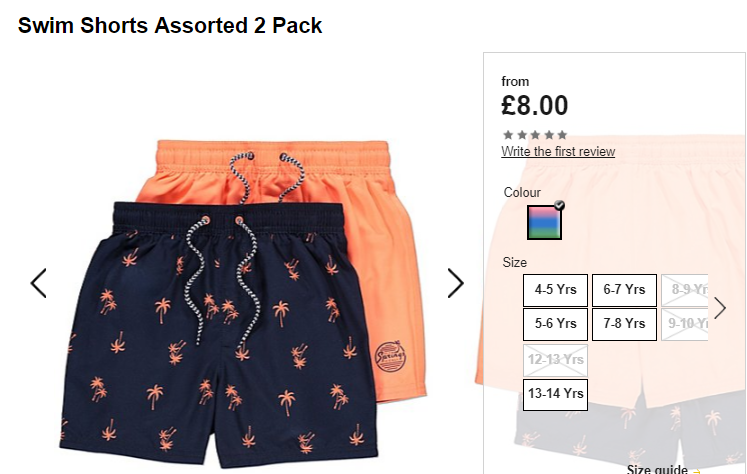Expand more sizes with the right chevron
The image size is (747, 474).
(x=720, y=308)
